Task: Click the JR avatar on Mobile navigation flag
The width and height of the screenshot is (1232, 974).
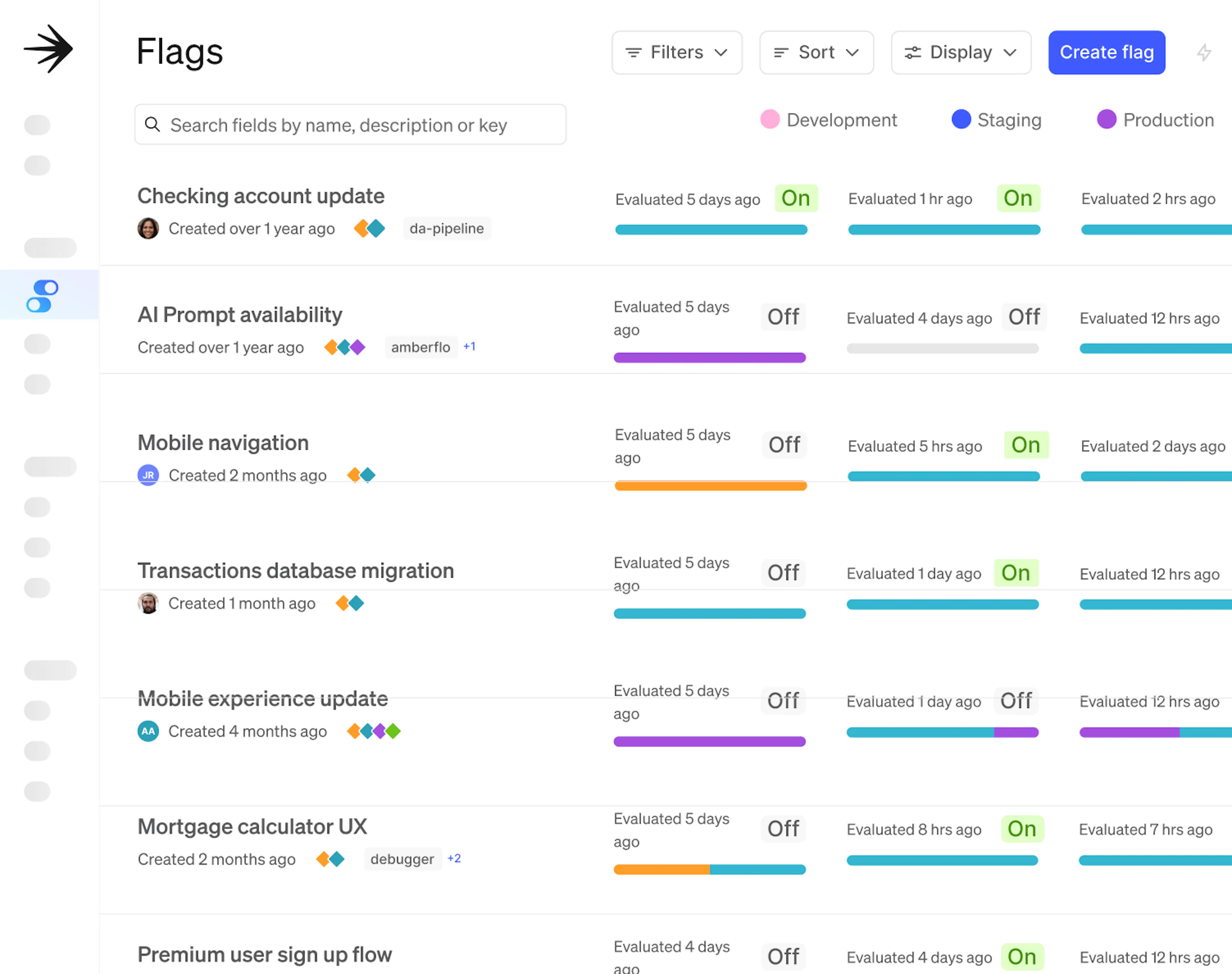Action: coord(148,474)
